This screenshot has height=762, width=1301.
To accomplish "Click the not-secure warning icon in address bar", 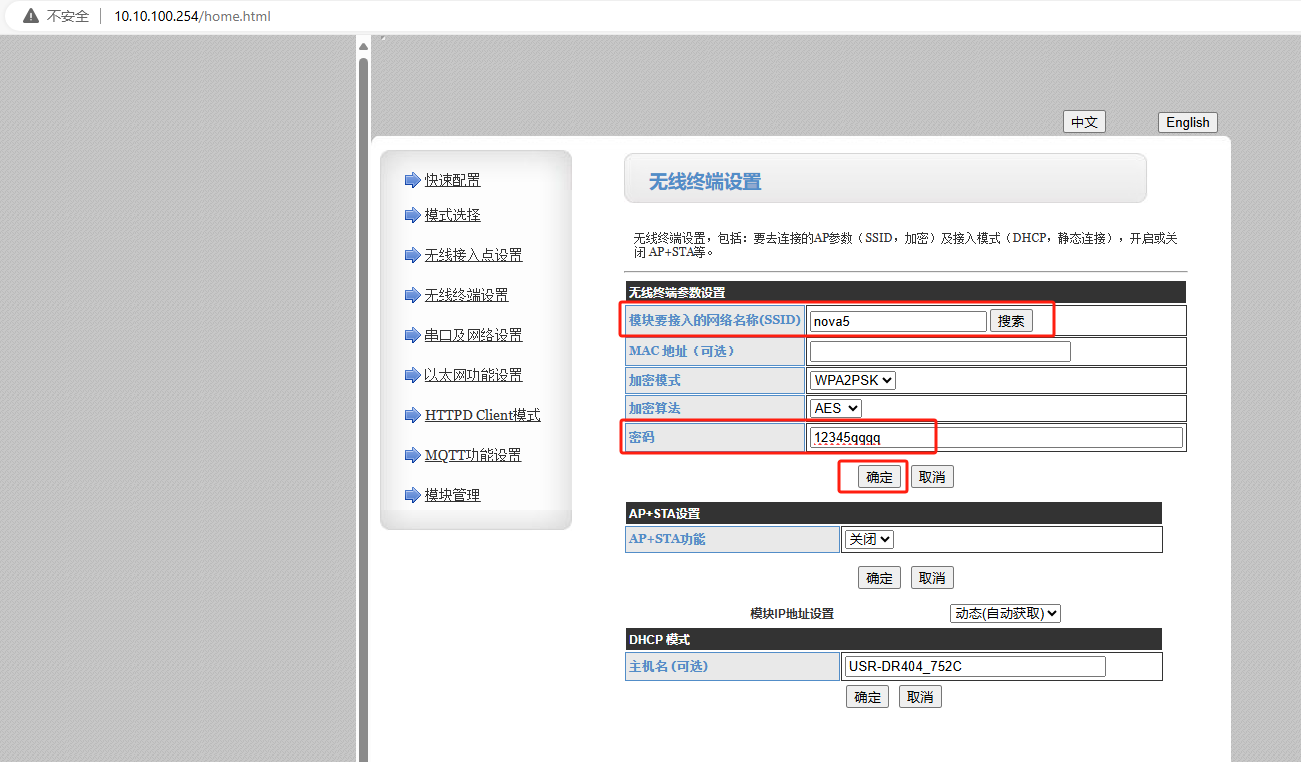I will click(31, 16).
